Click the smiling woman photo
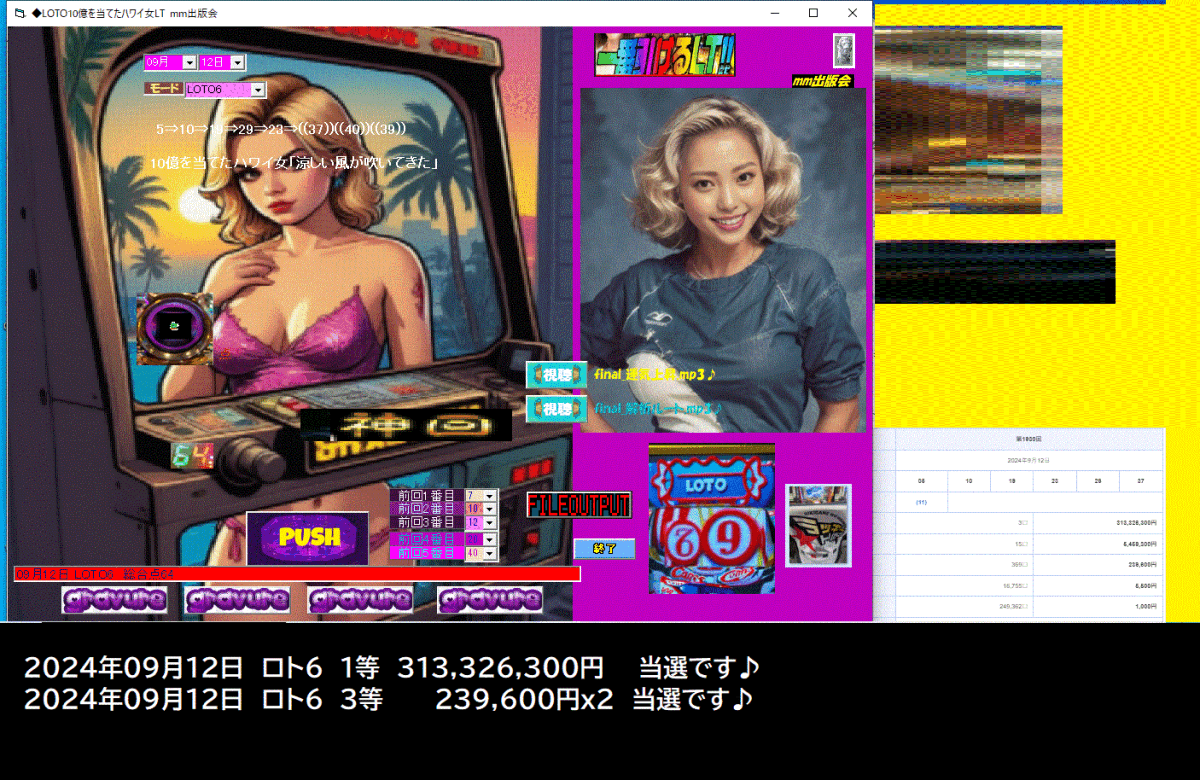This screenshot has height=780, width=1200. point(722,260)
